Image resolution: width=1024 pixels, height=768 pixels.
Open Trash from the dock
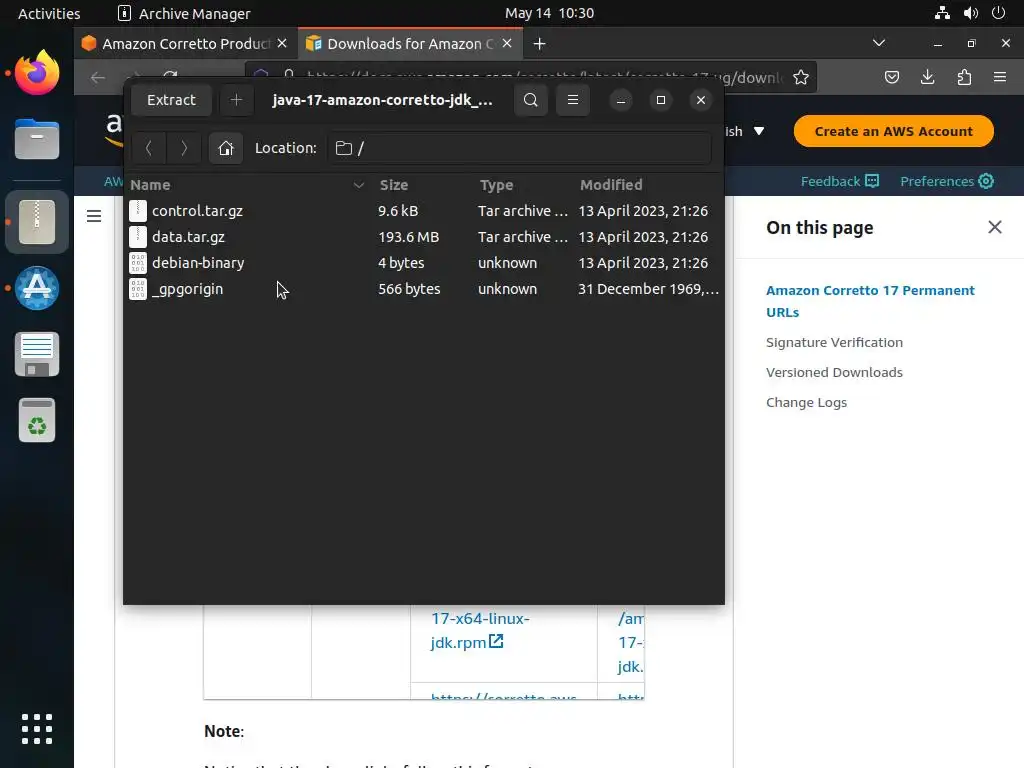coord(37,420)
